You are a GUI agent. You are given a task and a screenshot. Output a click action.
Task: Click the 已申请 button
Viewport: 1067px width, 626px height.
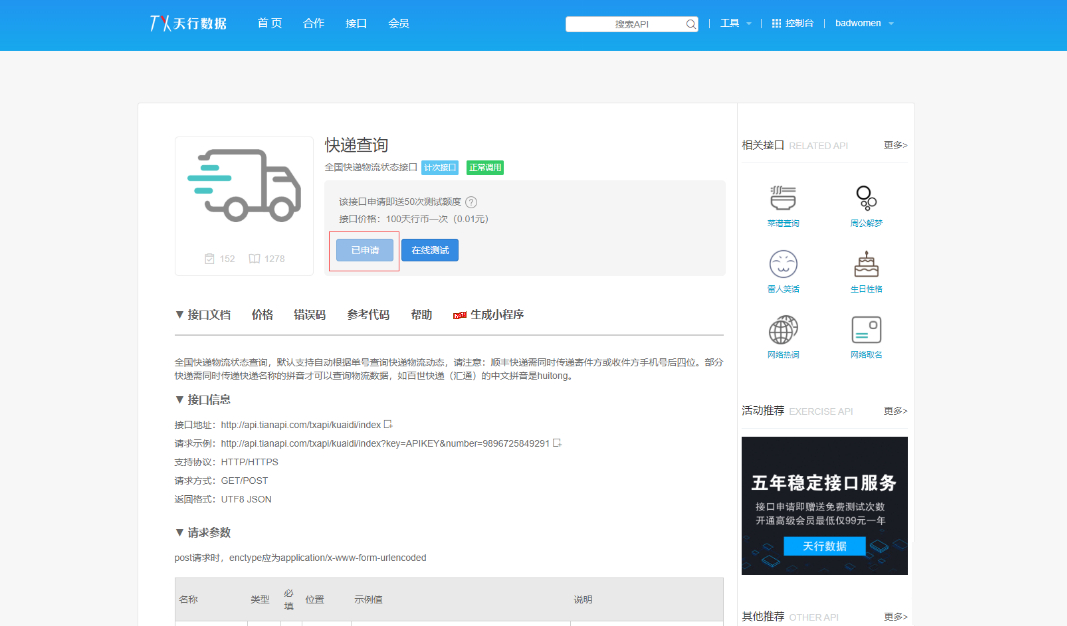(x=365, y=250)
